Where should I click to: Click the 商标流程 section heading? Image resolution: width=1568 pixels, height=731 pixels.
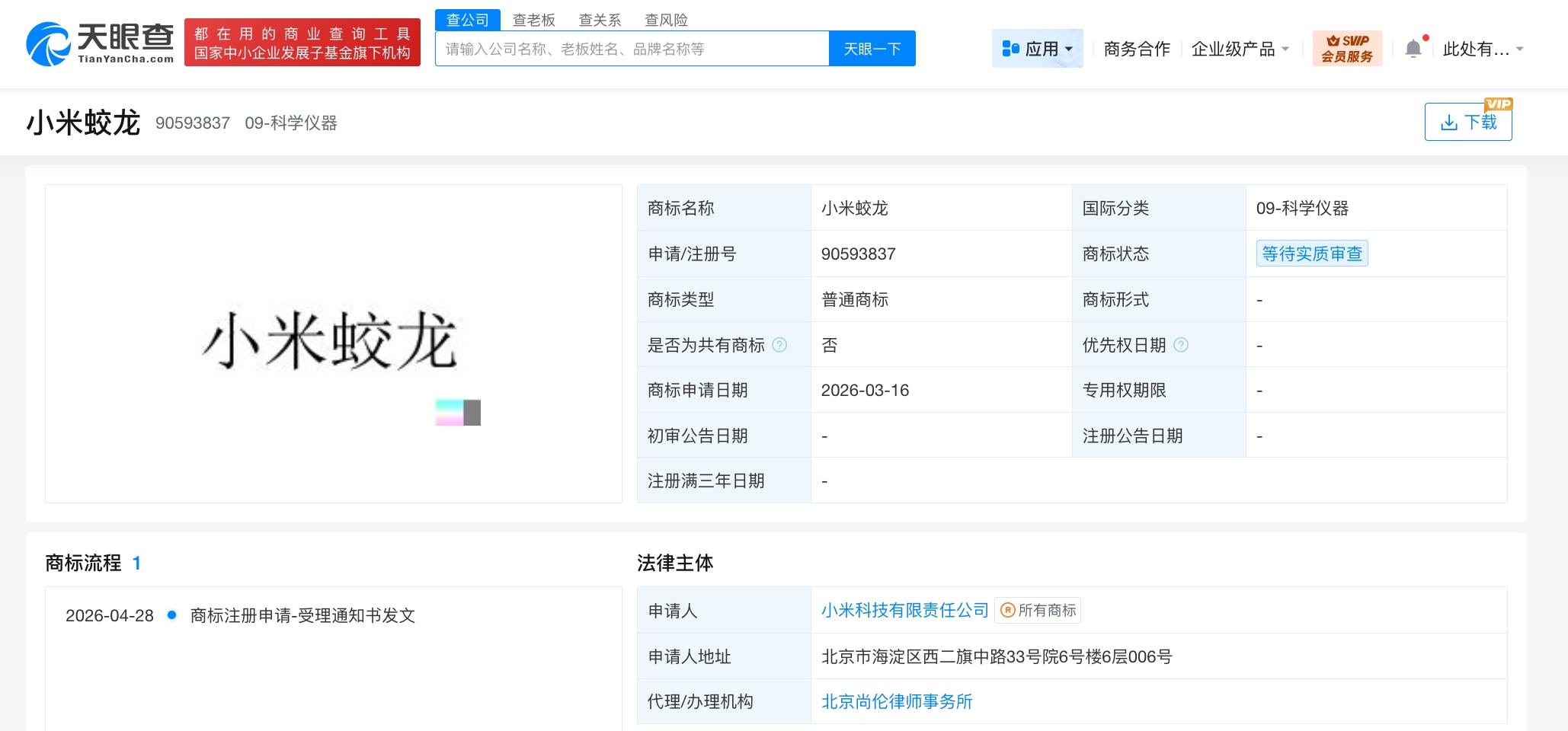83,563
